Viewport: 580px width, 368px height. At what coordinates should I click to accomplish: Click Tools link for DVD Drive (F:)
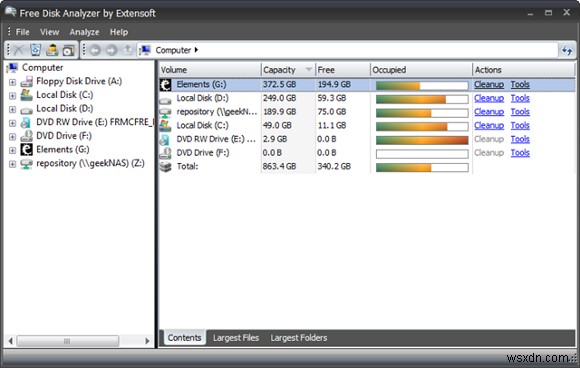(520, 153)
